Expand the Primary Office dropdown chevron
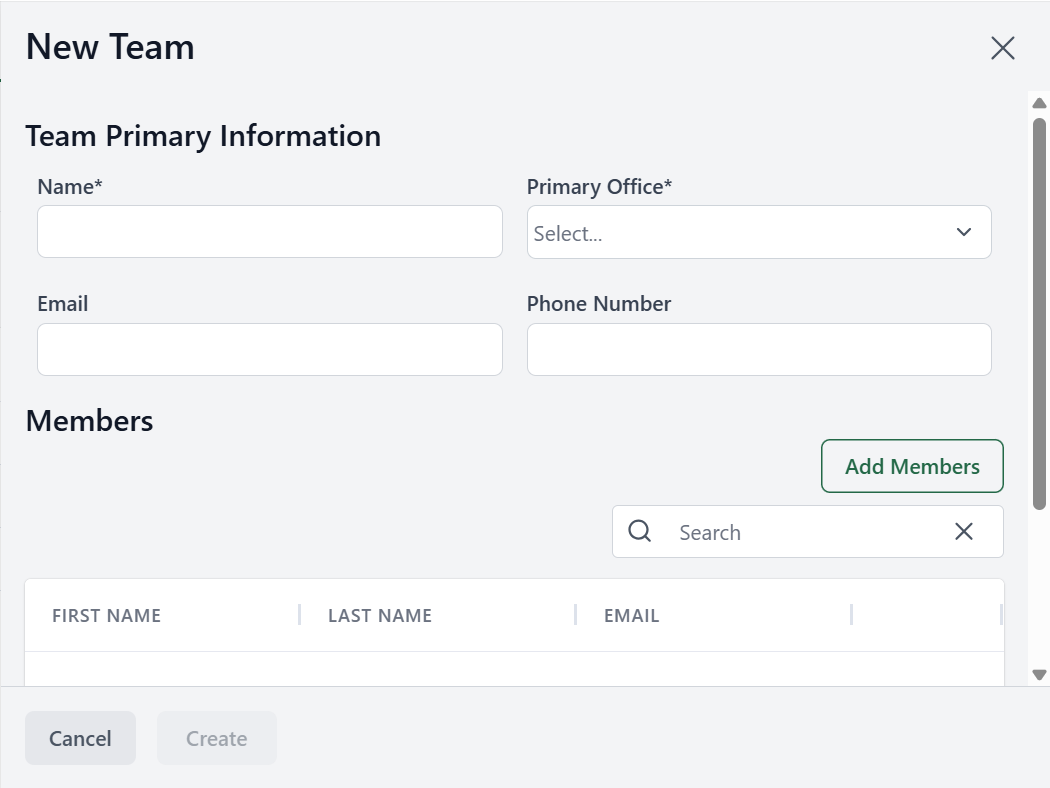Image resolution: width=1050 pixels, height=788 pixels. point(964,232)
